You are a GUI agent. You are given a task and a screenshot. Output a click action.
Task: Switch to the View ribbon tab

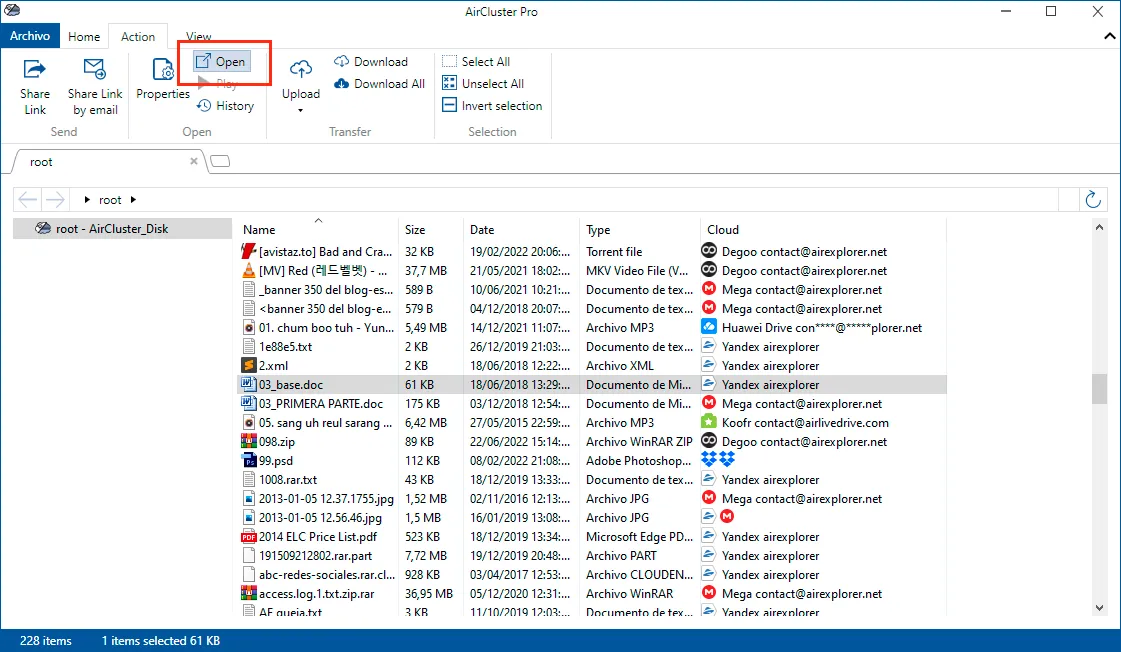[x=199, y=36]
